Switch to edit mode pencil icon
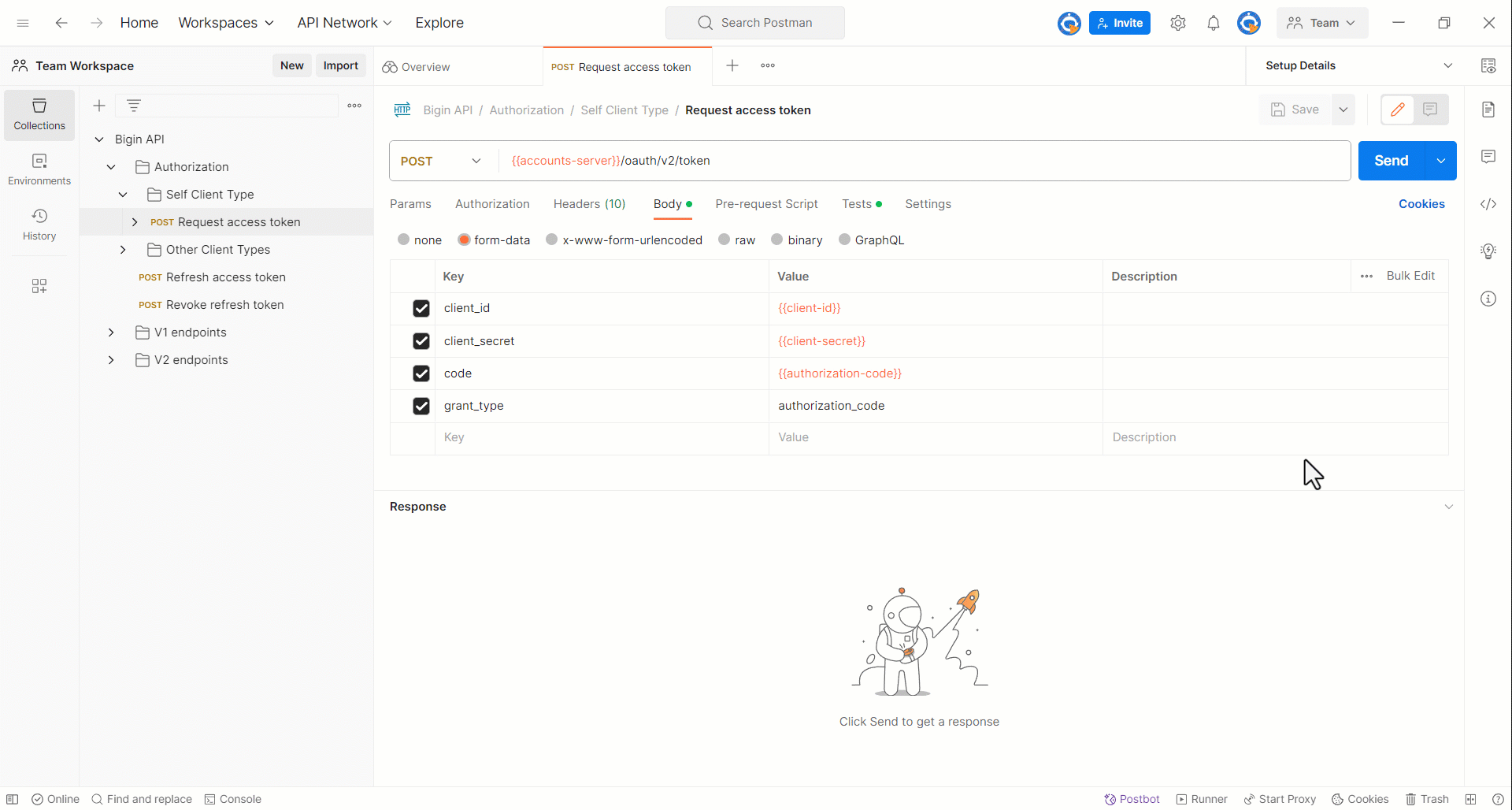The height and width of the screenshot is (810, 1512). point(1398,110)
